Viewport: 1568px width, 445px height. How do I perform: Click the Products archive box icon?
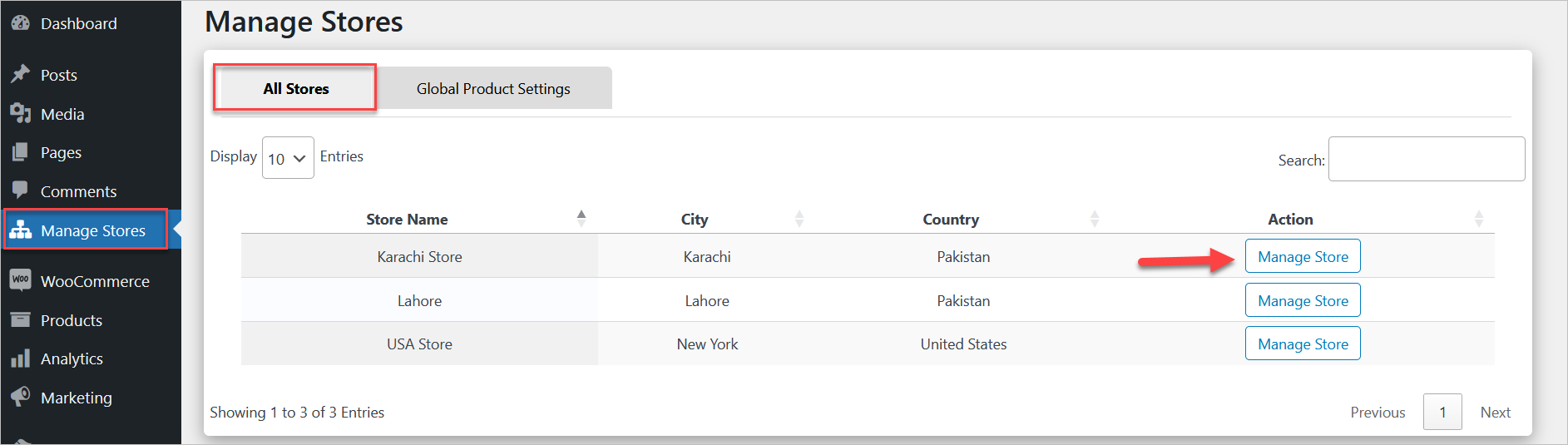21,320
